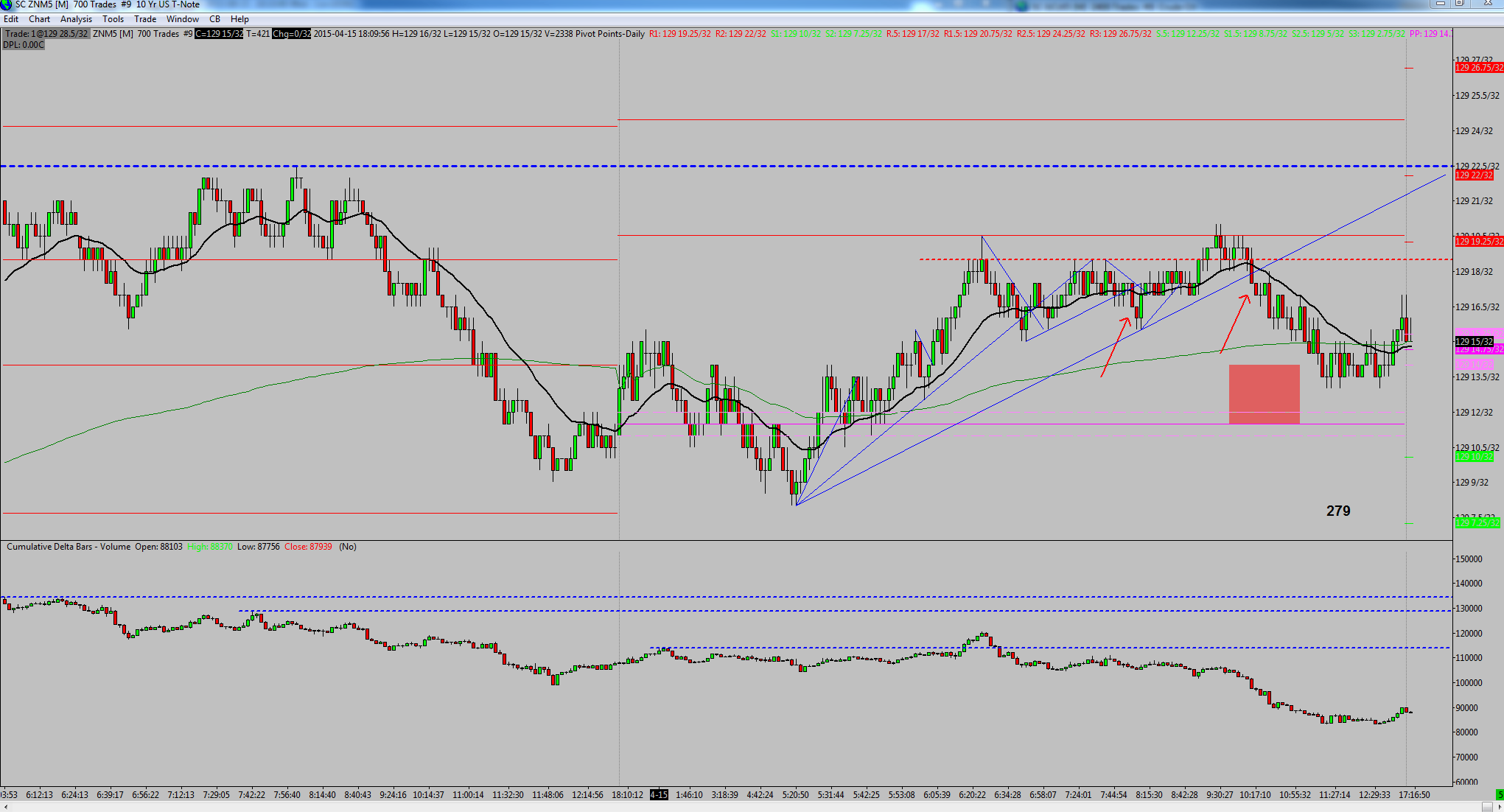The width and height of the screenshot is (1504, 812).
Task: Open the Tools menu
Action: [x=113, y=19]
